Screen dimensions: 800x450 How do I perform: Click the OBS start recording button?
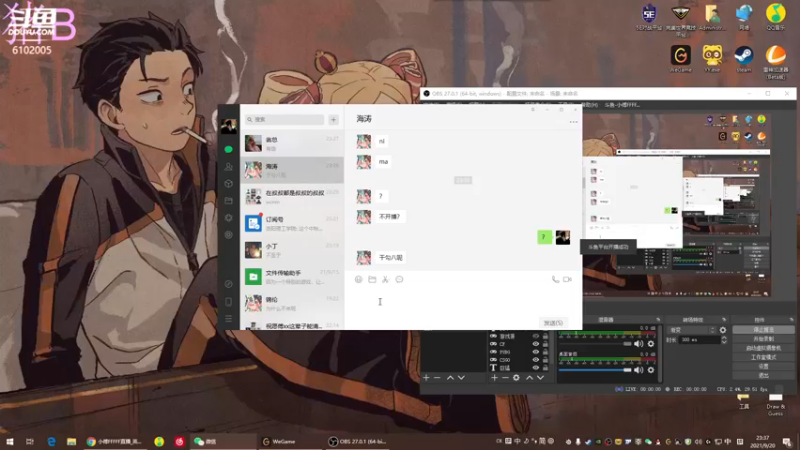click(763, 339)
